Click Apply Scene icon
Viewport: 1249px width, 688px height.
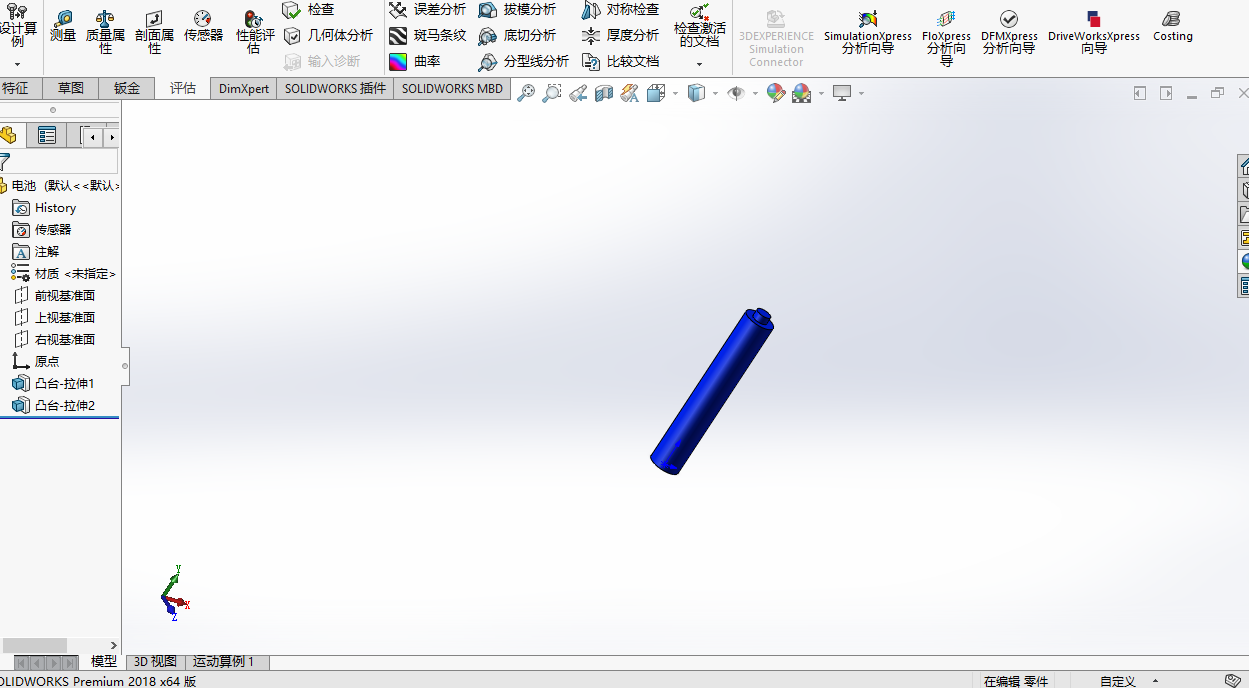click(x=801, y=93)
